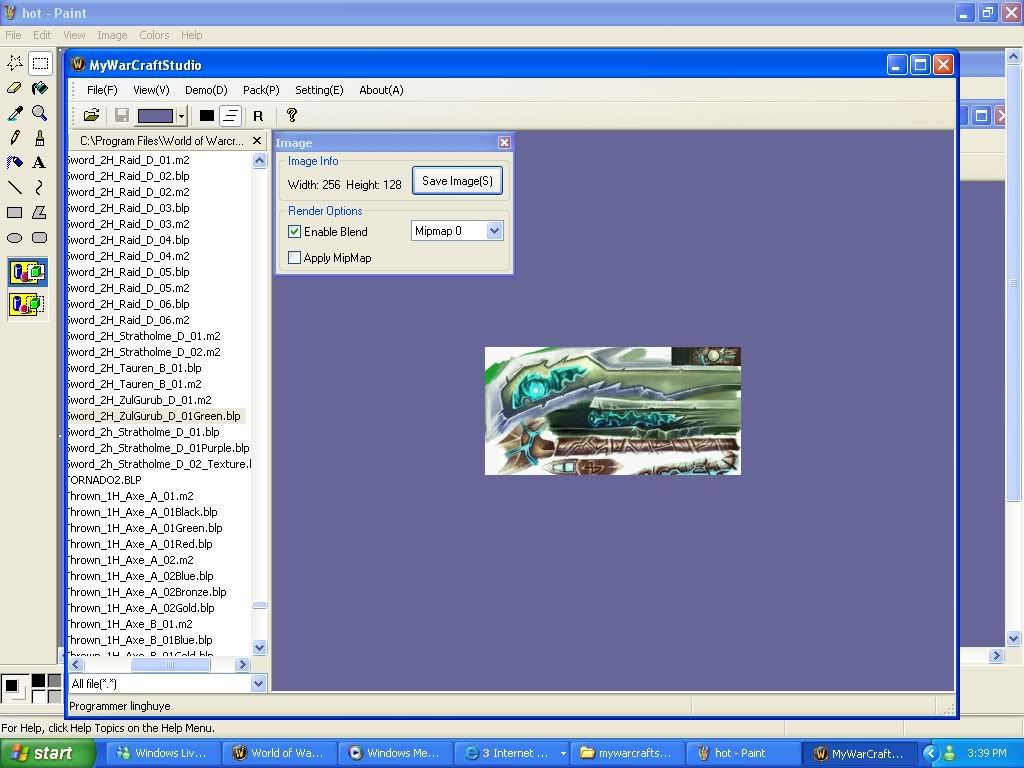The height and width of the screenshot is (768, 1024).
Task: Select the Brush tool in Paint
Action: tap(40, 138)
